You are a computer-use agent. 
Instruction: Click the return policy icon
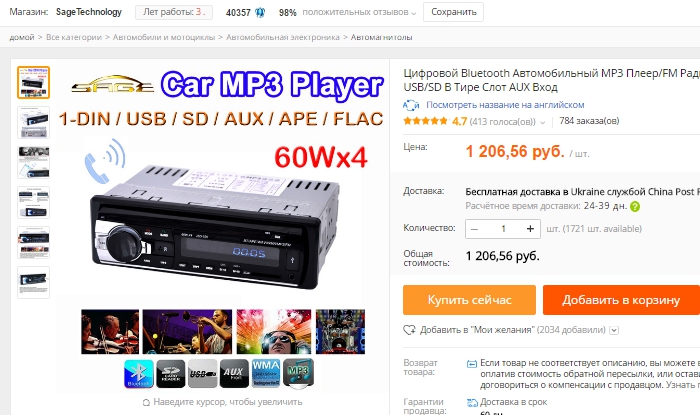tap(472, 364)
